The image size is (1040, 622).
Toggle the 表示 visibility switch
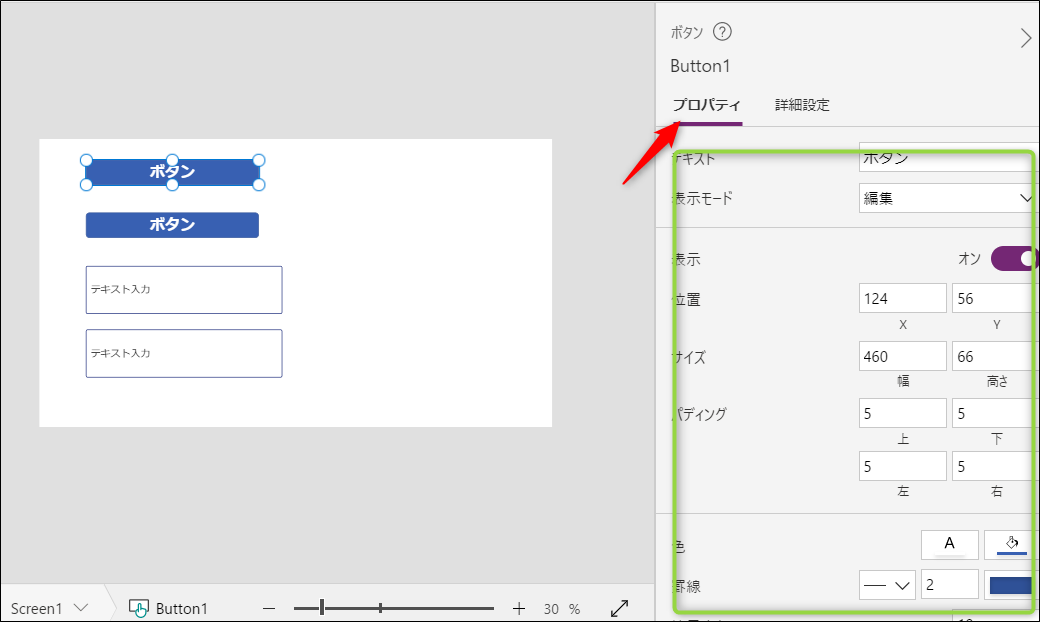(1013, 259)
